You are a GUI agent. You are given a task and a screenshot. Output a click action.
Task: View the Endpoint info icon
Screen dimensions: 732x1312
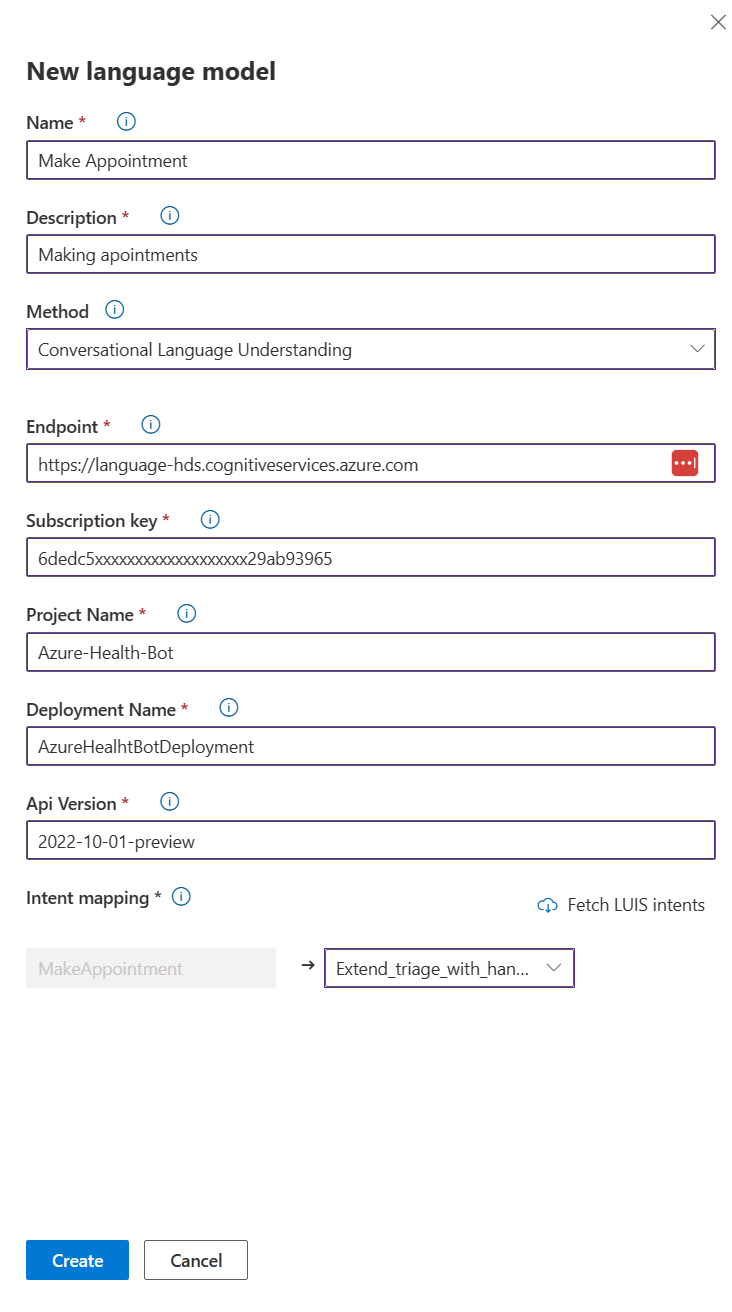click(x=150, y=424)
